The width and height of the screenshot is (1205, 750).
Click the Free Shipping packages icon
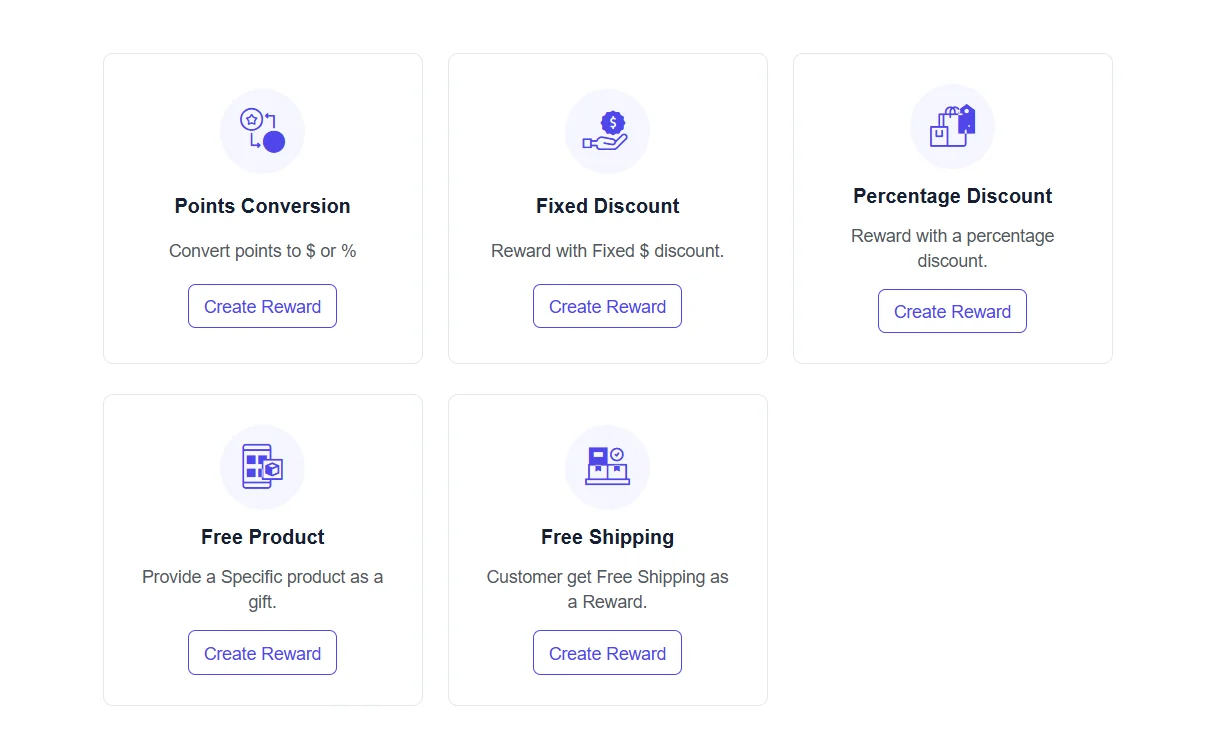(607, 467)
